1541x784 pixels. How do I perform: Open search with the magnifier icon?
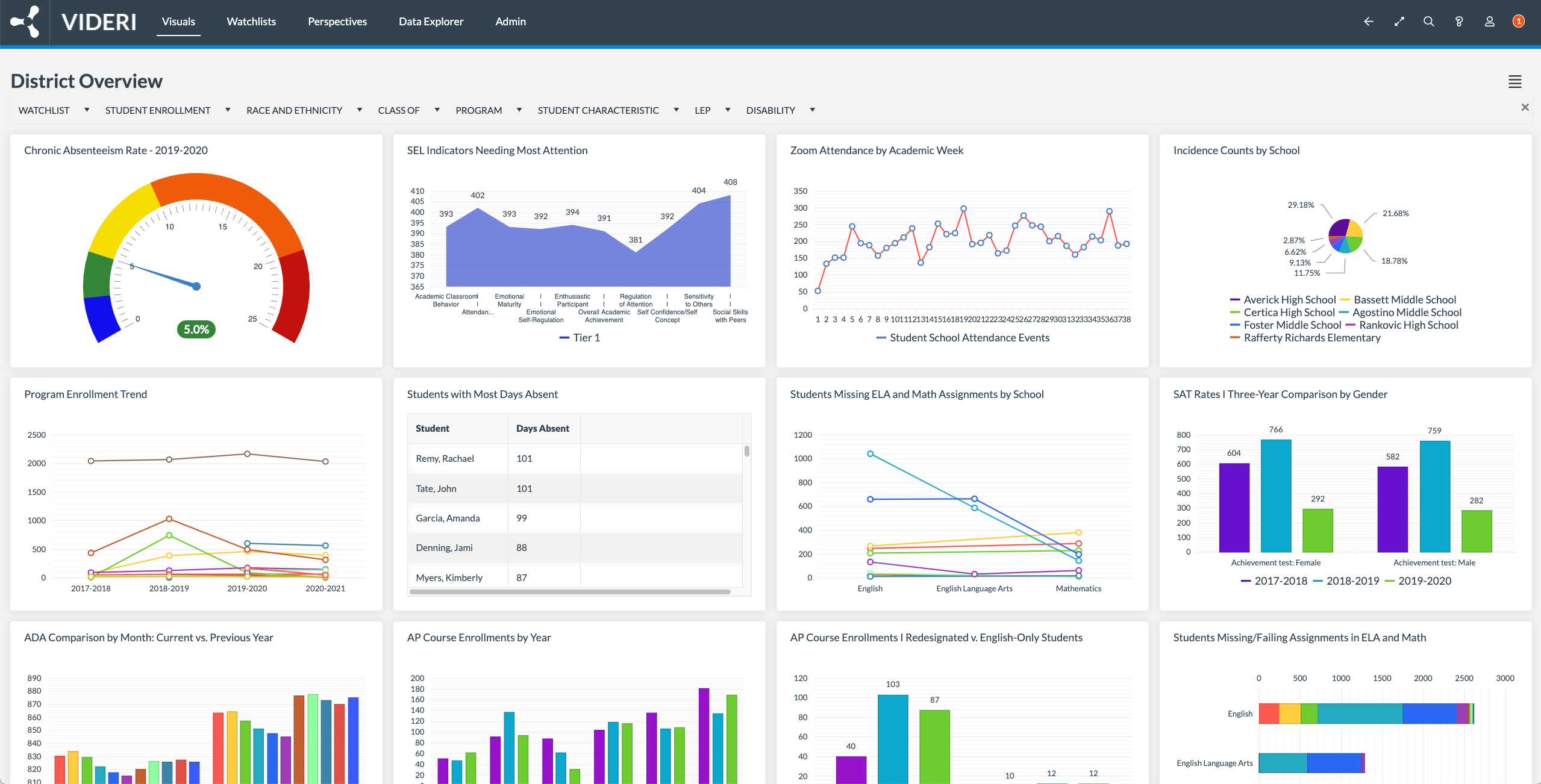click(1428, 22)
